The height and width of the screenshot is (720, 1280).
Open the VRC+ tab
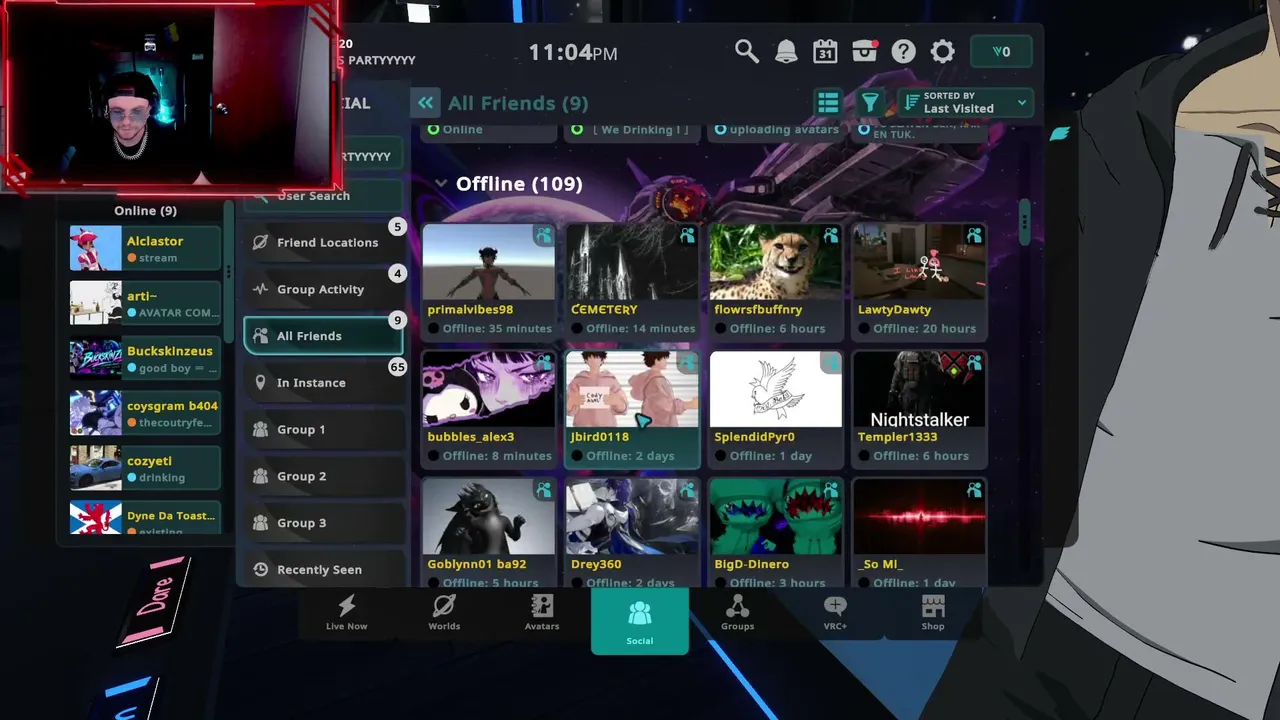835,612
